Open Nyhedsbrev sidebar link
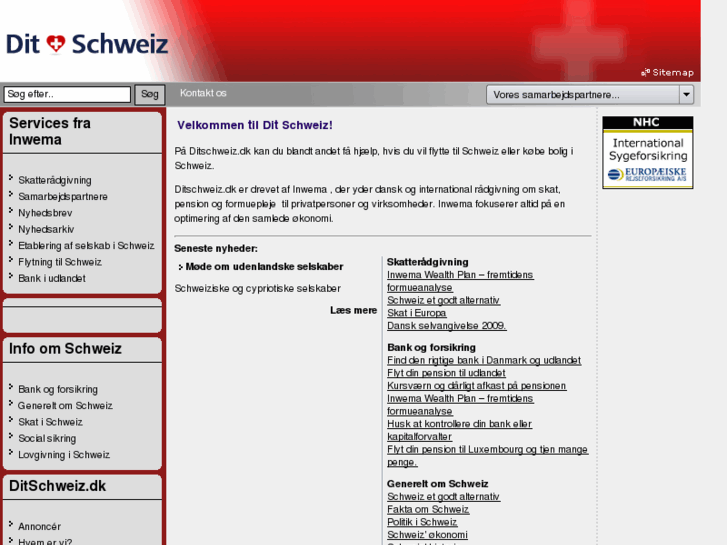 click(x=45, y=213)
